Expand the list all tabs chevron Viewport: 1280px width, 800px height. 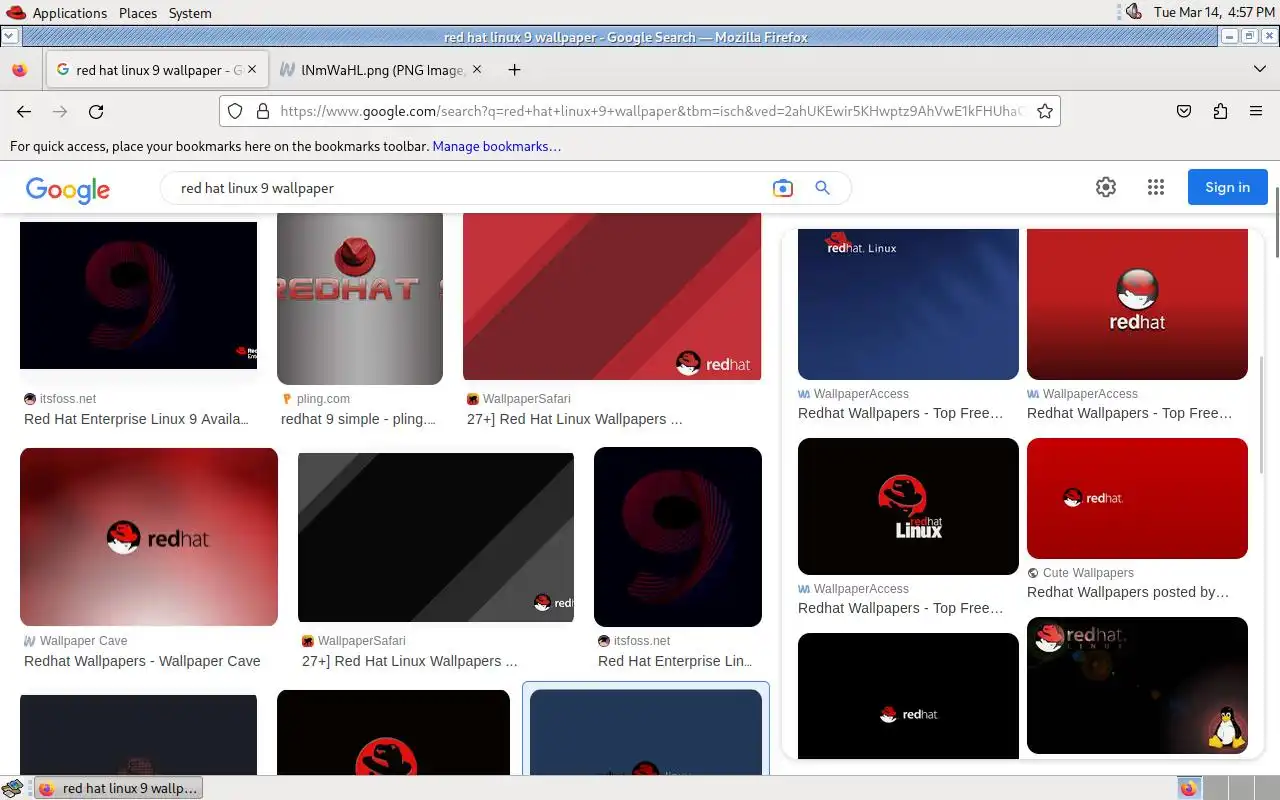[x=1260, y=70]
